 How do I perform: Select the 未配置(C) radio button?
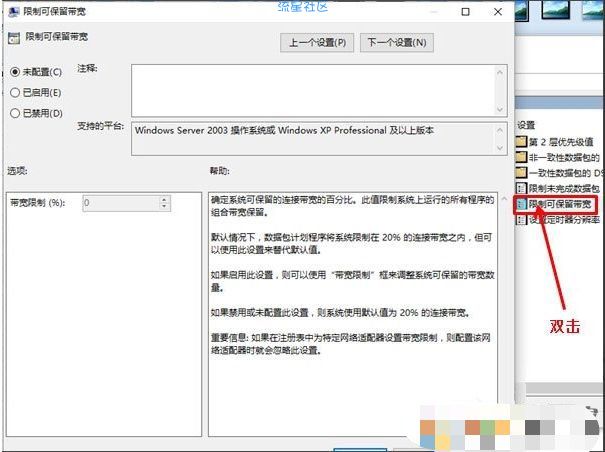[15, 72]
